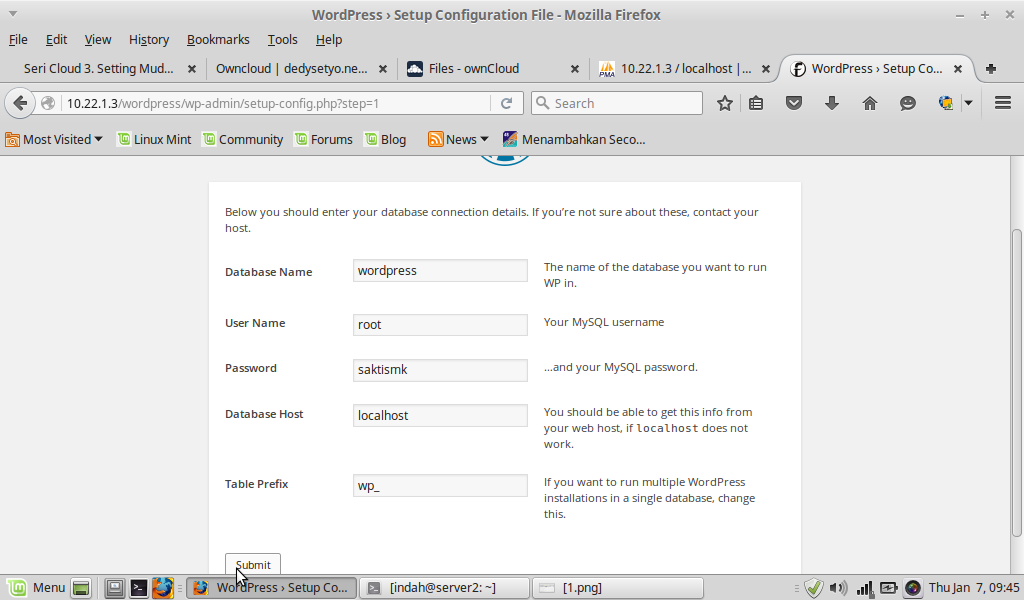Open the Pocket icon in toolbar
1024x600 pixels.
point(793,103)
